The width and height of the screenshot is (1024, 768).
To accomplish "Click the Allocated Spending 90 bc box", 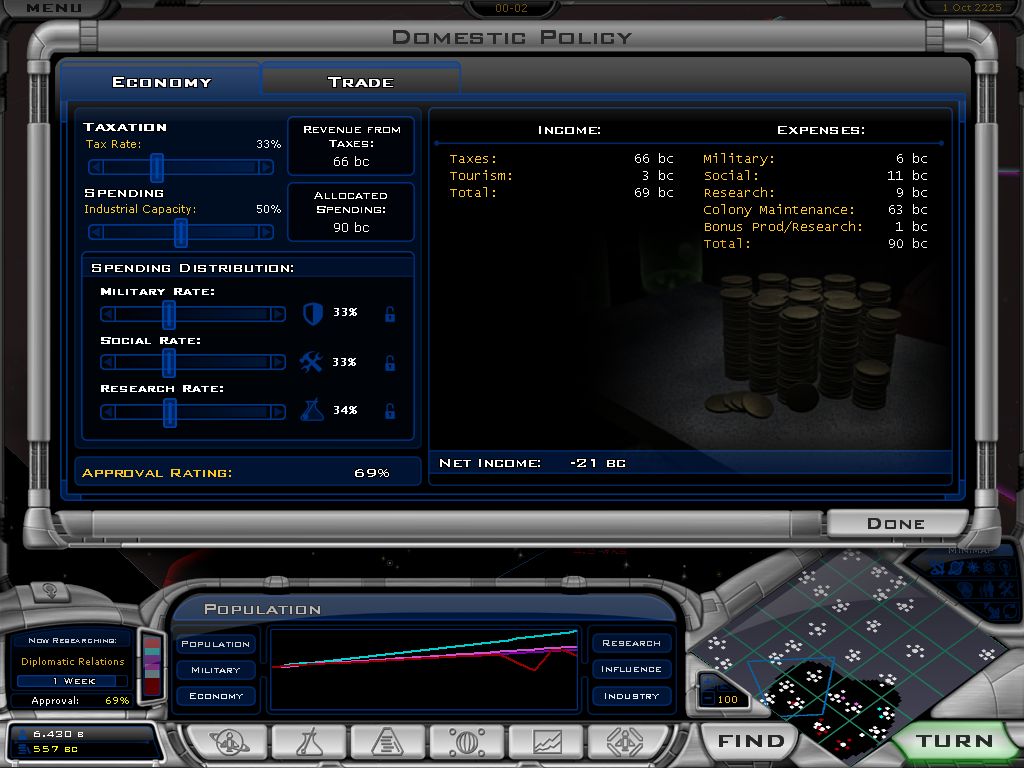I will click(351, 212).
